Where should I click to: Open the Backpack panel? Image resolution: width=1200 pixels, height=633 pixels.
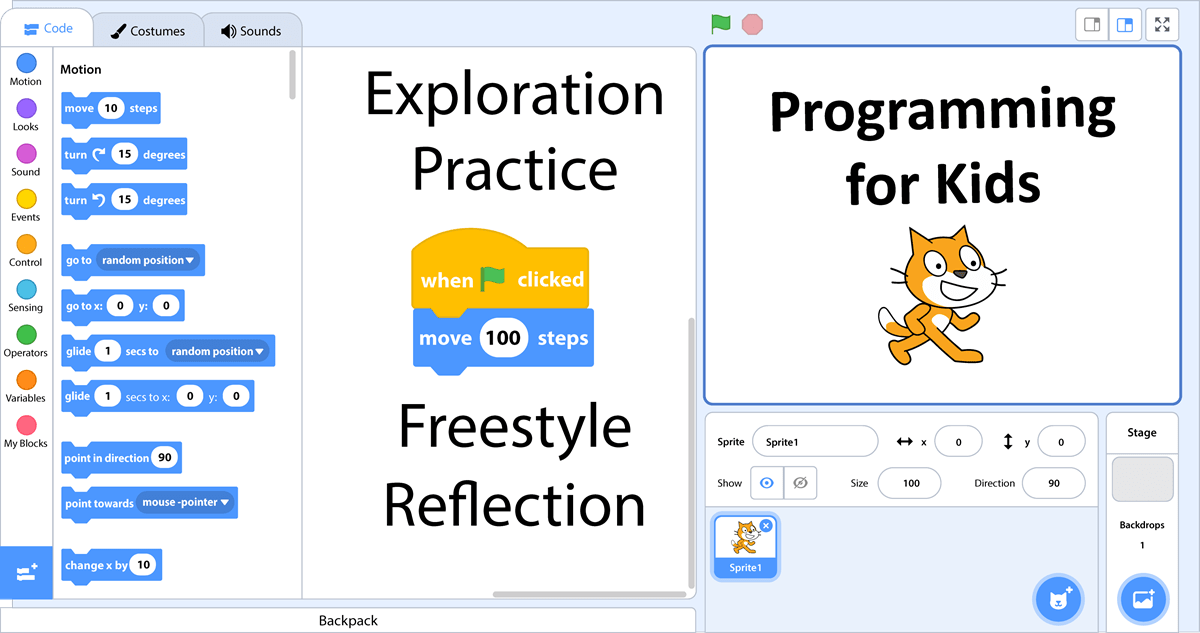point(347,620)
